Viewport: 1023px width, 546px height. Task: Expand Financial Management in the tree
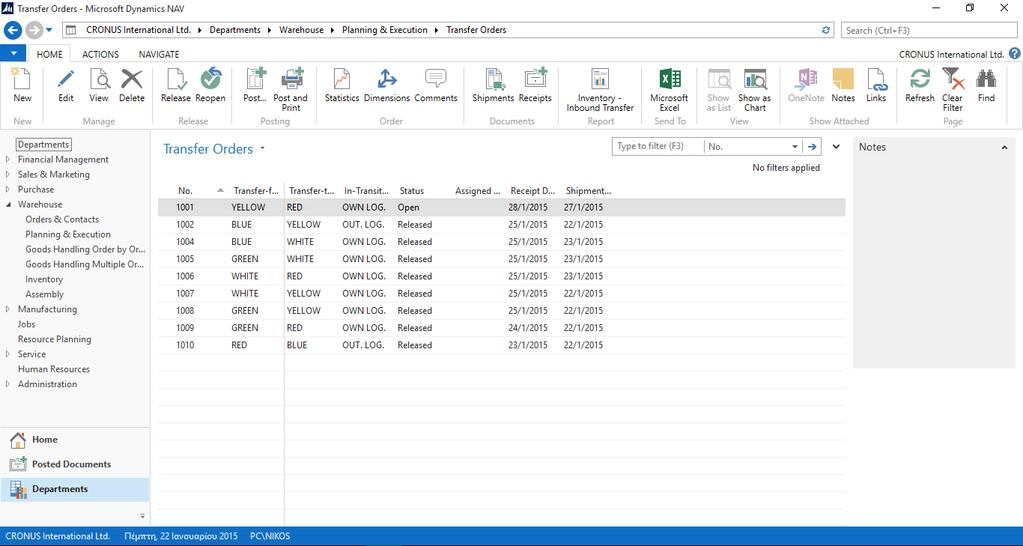[8, 159]
